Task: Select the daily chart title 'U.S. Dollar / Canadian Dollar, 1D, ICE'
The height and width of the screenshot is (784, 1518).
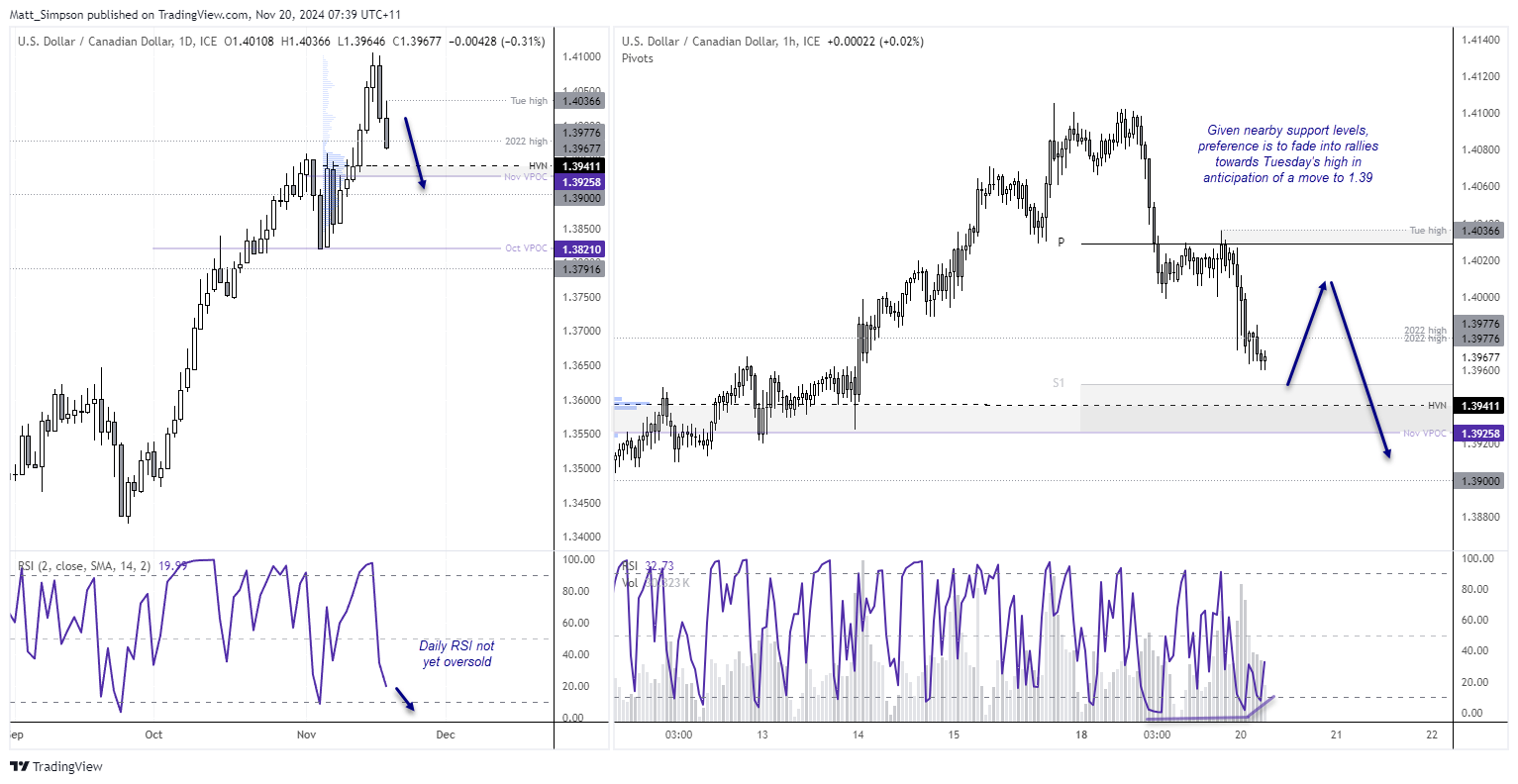Action: pos(119,42)
